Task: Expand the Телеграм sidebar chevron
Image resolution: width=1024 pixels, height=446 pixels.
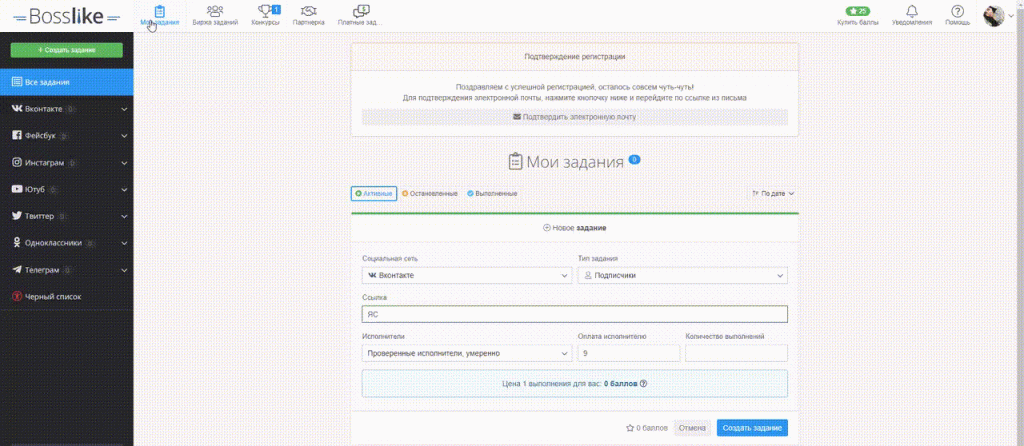Action: coord(124,270)
